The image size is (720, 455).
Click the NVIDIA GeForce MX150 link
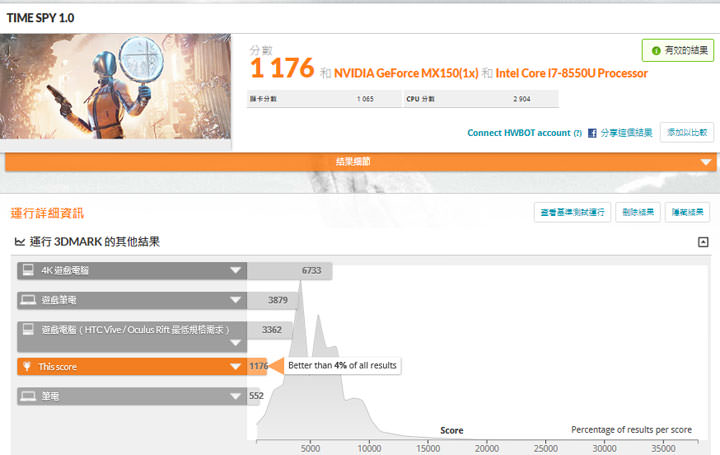(x=407, y=73)
